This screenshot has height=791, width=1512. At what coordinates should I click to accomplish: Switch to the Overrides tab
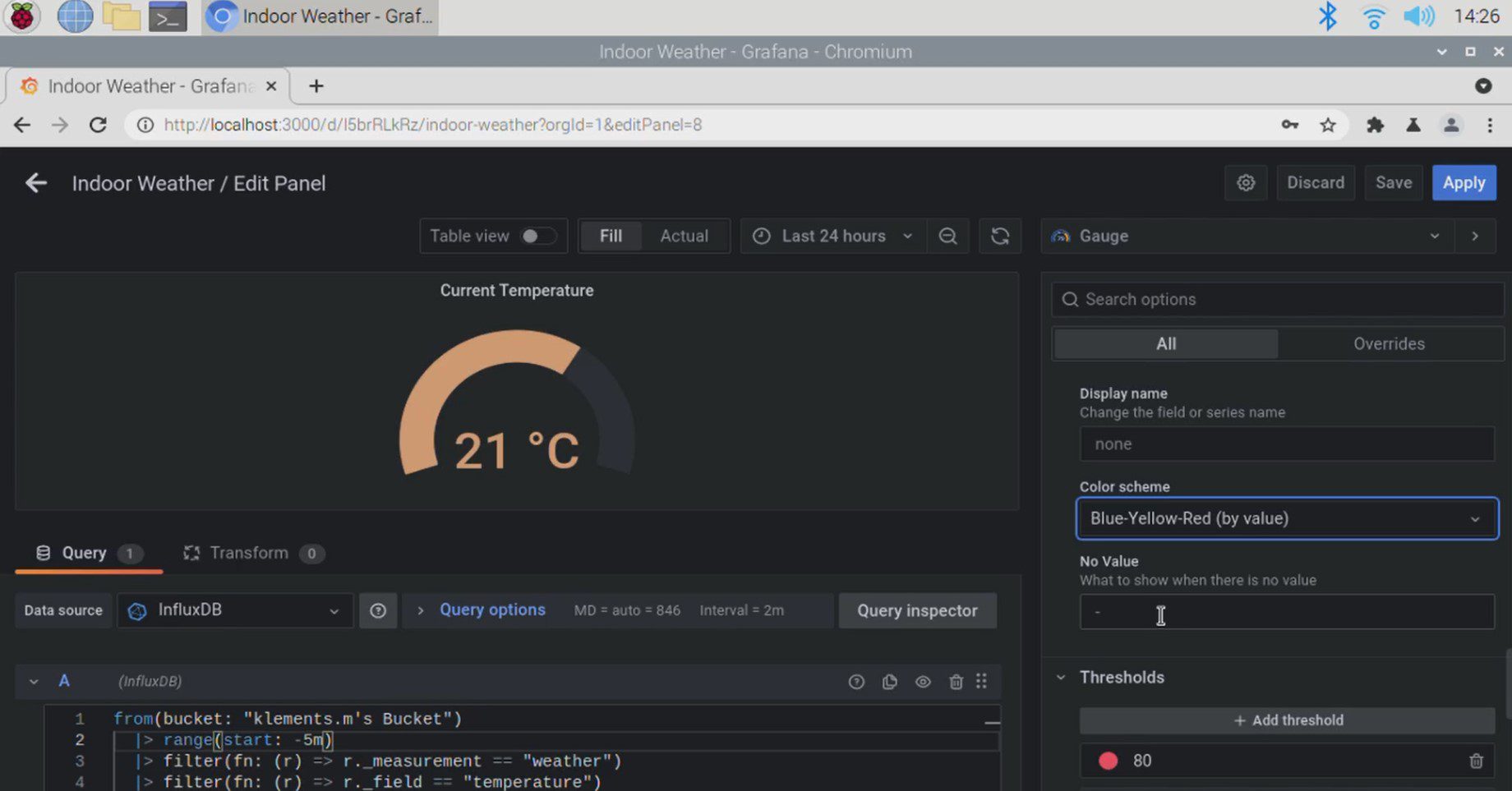1389,343
